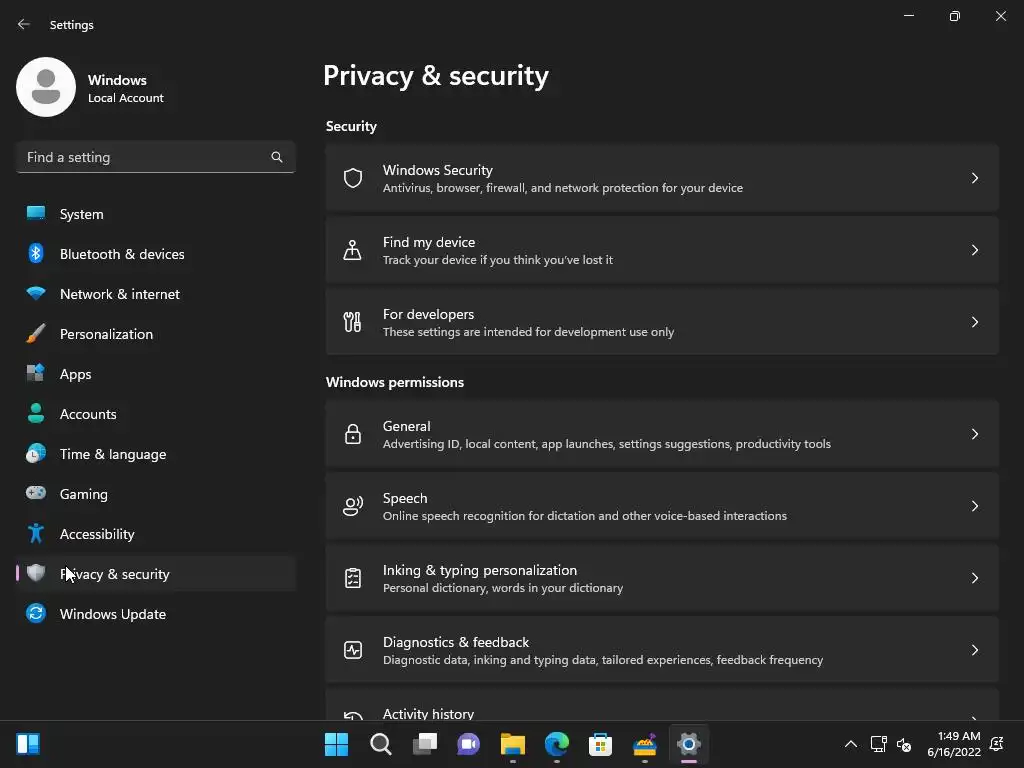
Task: Click the Diagnostics & feedback icon
Action: pyautogui.click(x=352, y=650)
